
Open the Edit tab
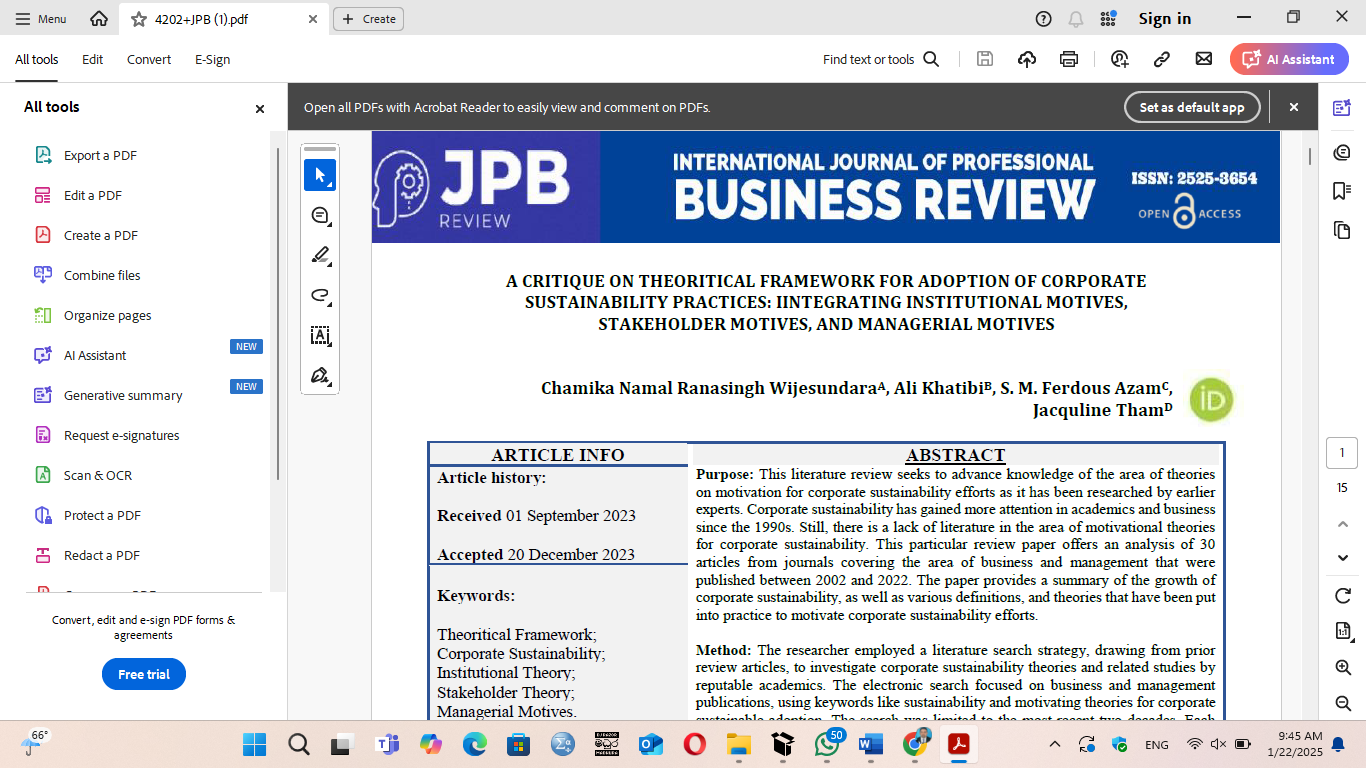click(92, 59)
